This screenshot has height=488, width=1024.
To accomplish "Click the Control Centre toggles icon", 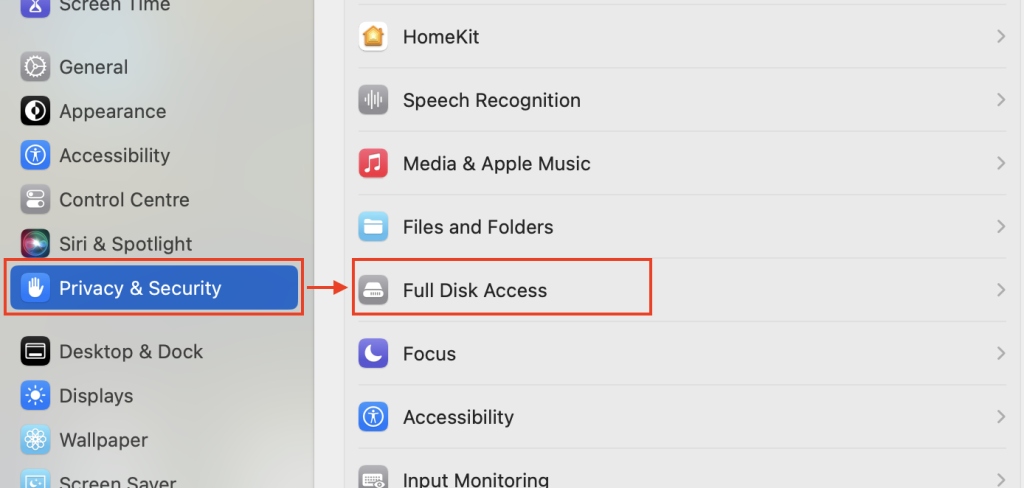I will [35, 199].
